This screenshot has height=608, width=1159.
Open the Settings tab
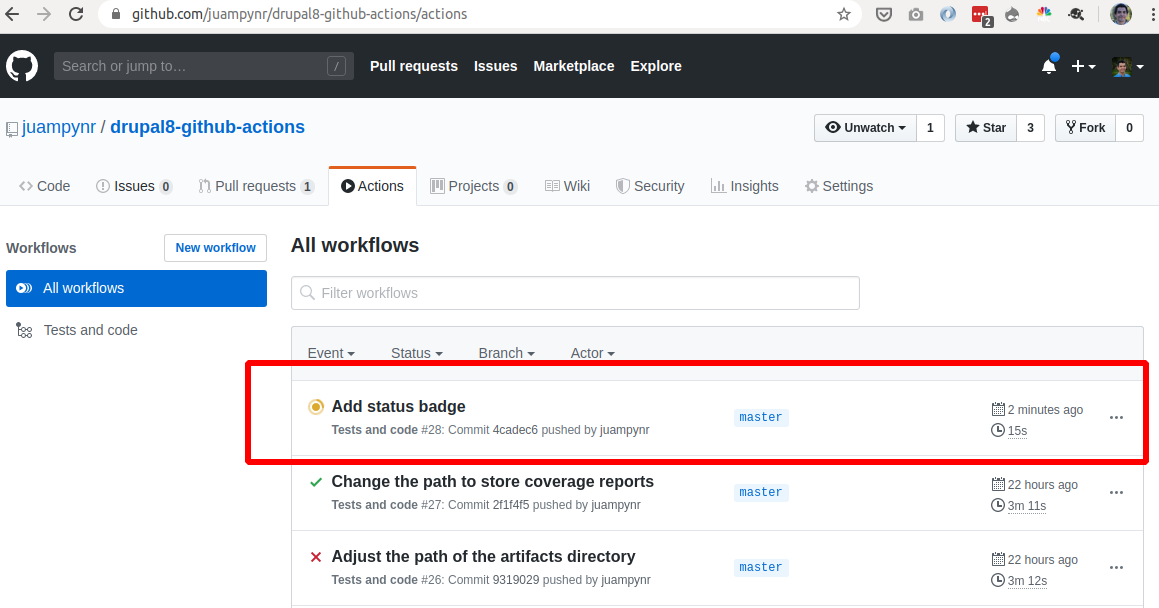pos(838,186)
